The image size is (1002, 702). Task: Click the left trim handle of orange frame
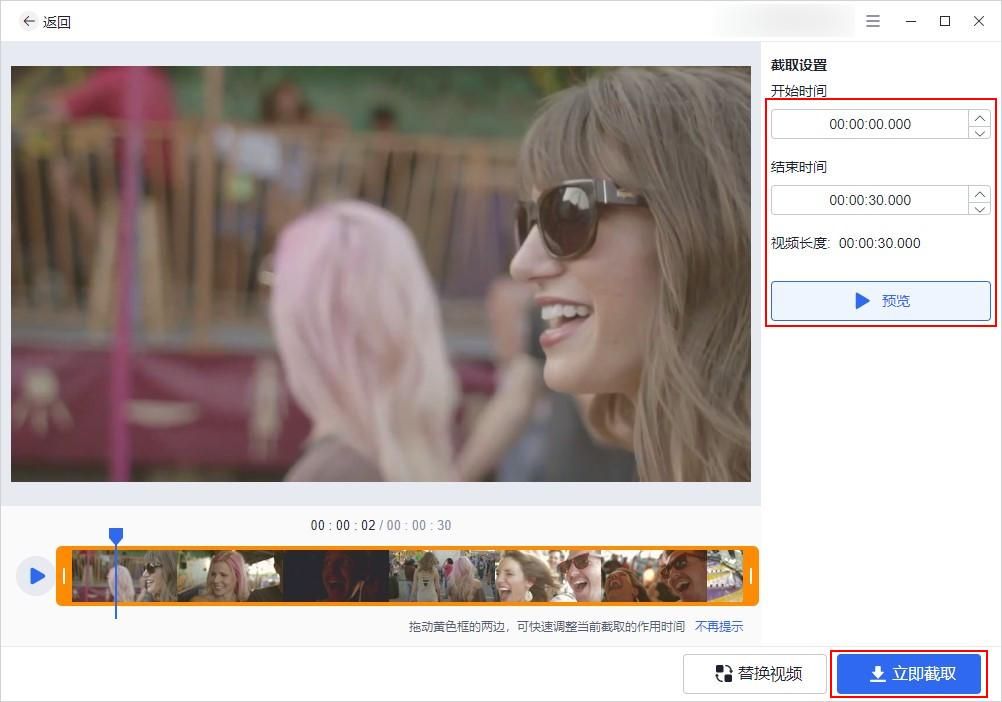[x=64, y=576]
